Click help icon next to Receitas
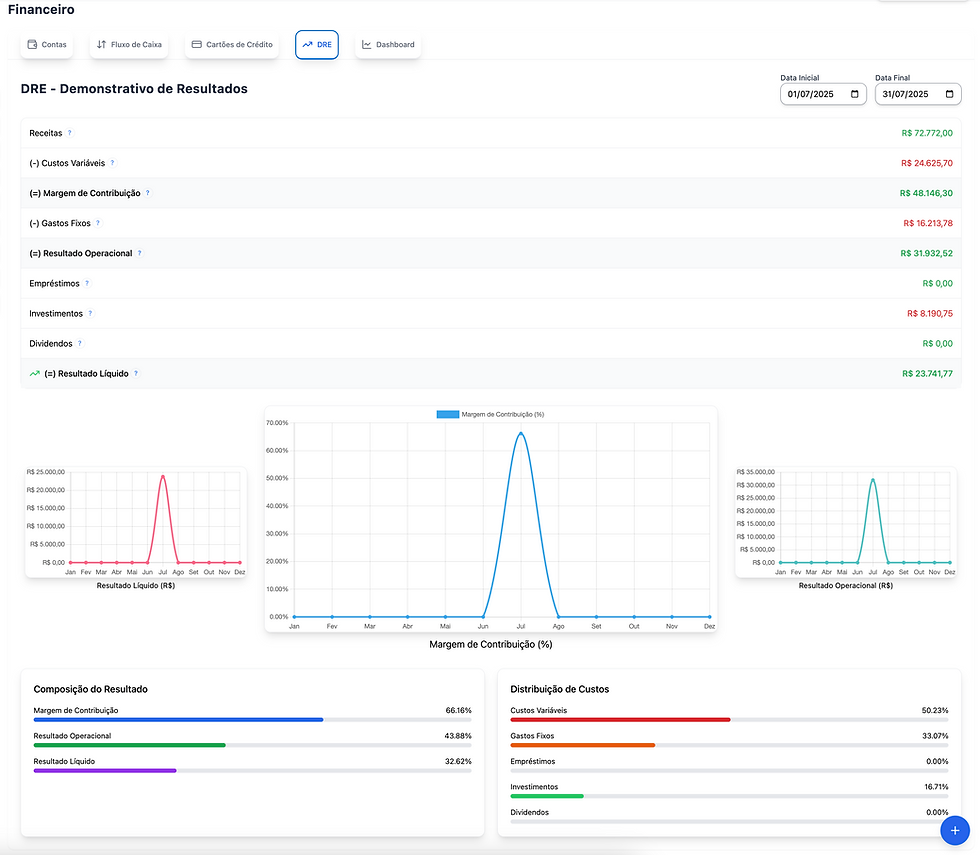Viewport: 980px width, 855px height. [x=69, y=132]
